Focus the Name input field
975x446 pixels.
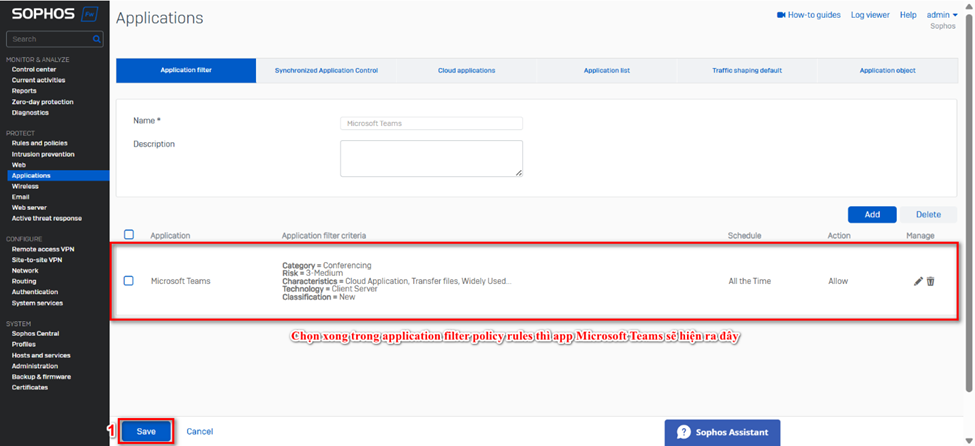431,124
